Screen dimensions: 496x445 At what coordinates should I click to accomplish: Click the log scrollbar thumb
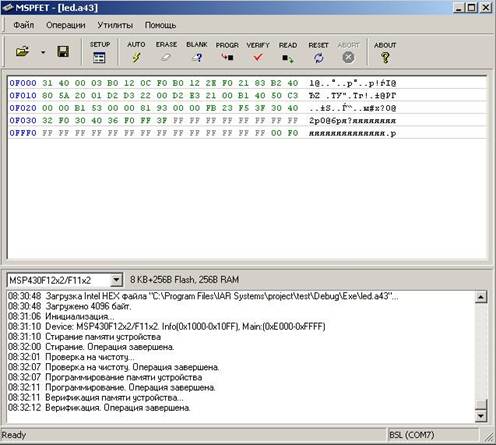coord(481,404)
